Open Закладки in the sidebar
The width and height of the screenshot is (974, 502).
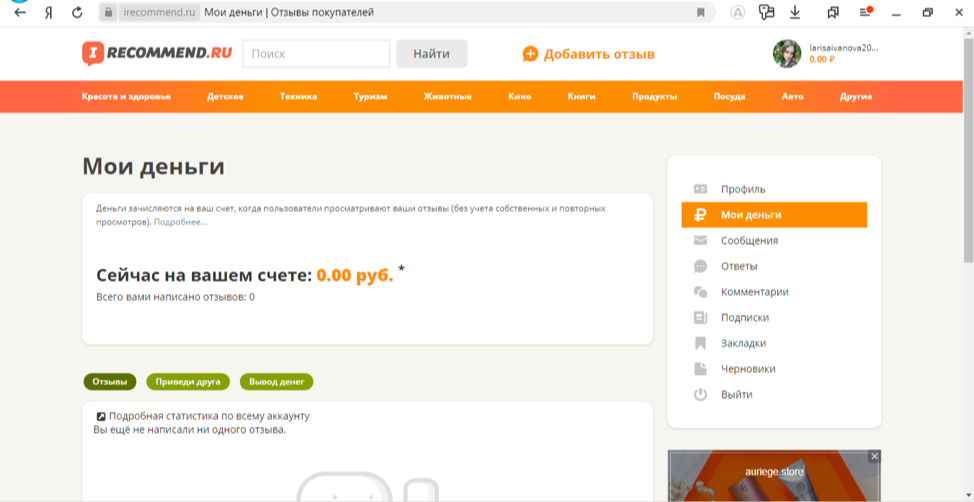click(x=743, y=343)
